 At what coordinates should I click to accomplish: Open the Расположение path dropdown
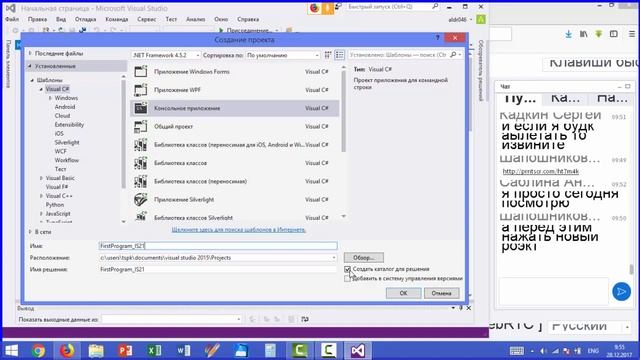point(334,258)
